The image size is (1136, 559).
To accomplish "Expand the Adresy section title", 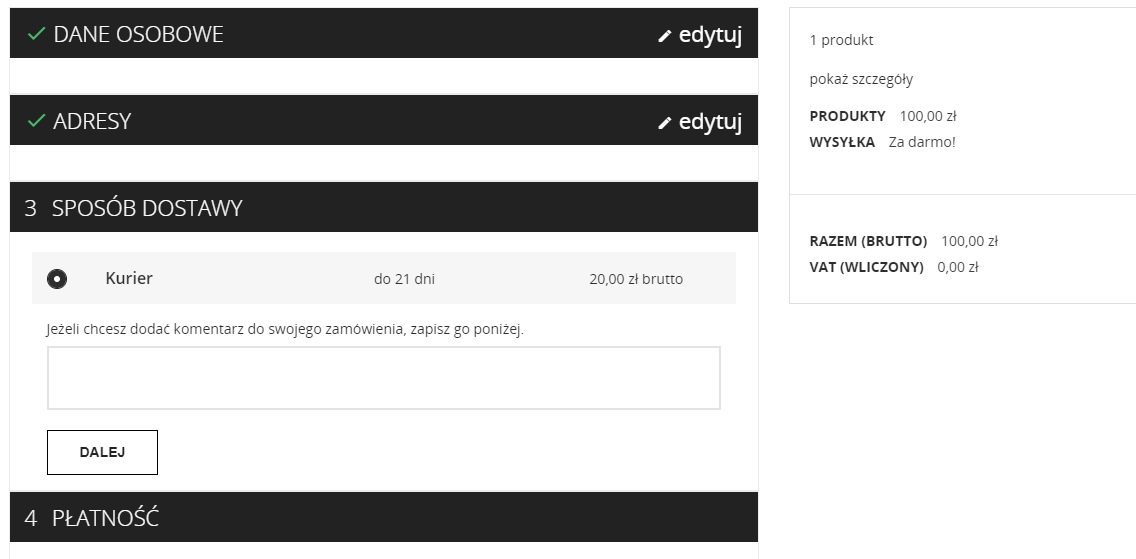I will tap(92, 121).
